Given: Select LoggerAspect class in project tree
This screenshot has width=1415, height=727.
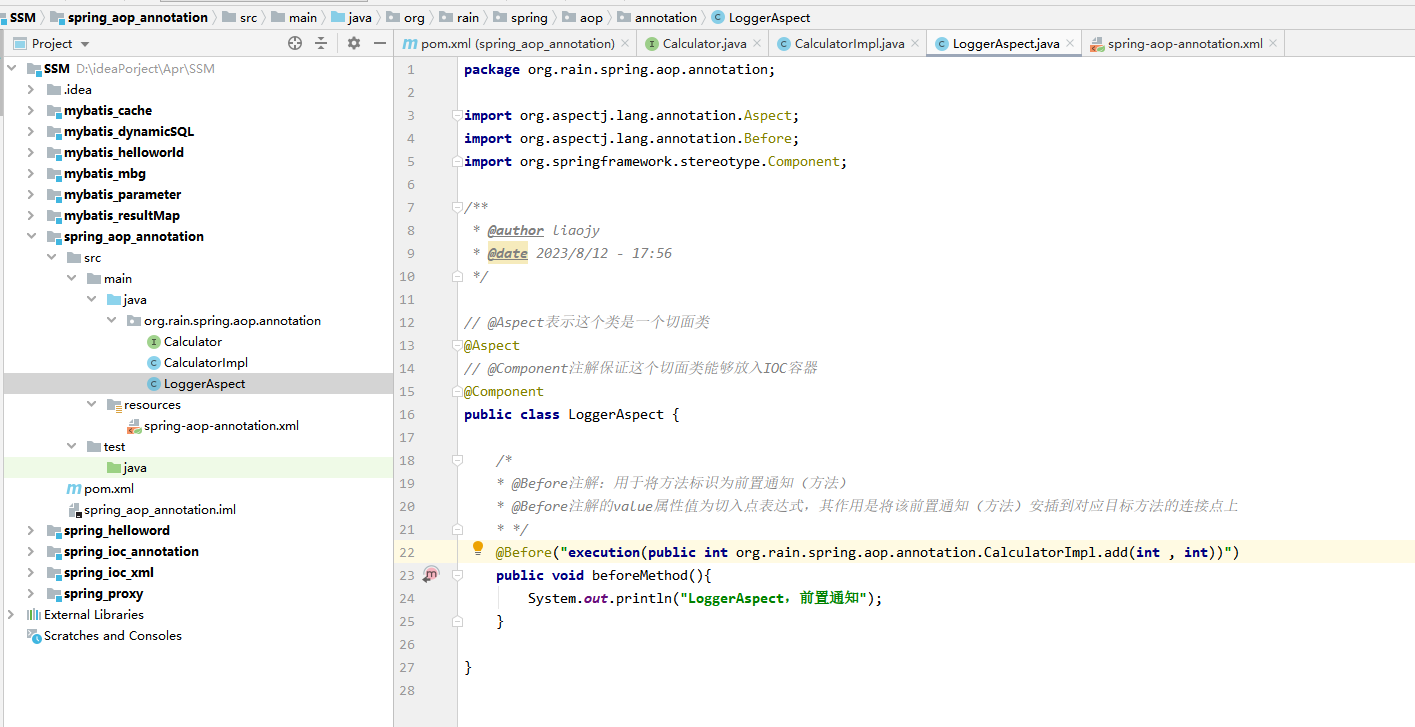Looking at the screenshot, I should (x=204, y=384).
